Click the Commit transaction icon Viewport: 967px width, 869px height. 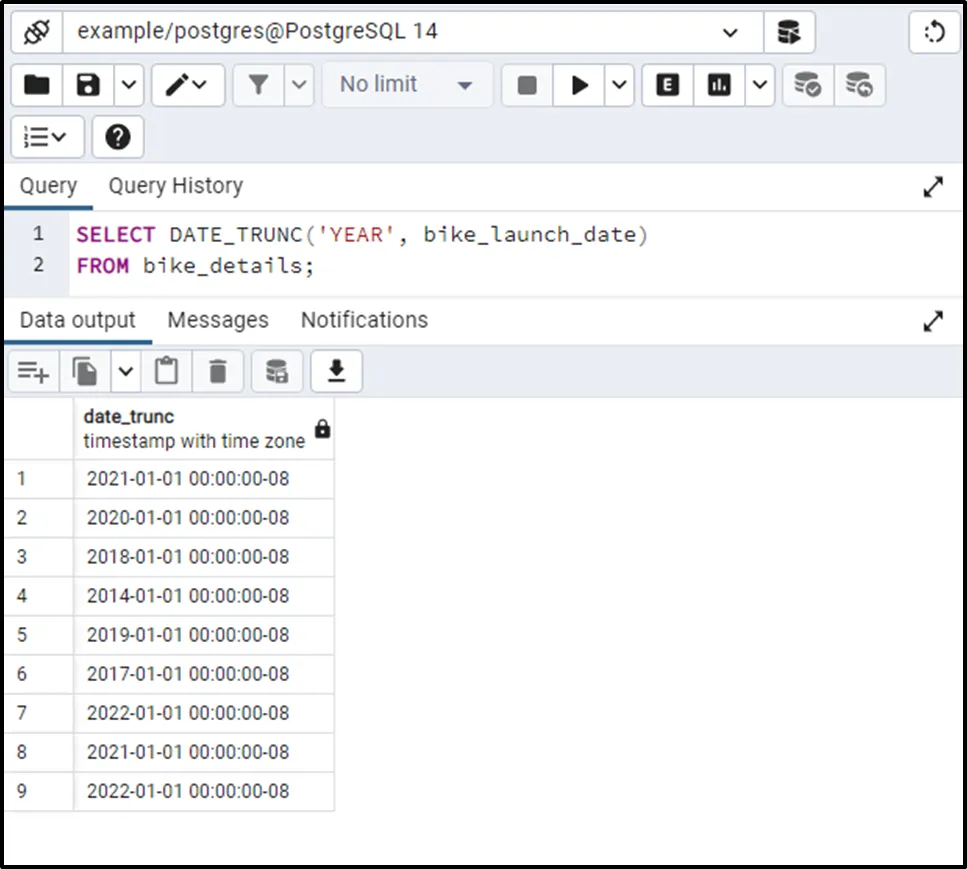click(x=807, y=85)
